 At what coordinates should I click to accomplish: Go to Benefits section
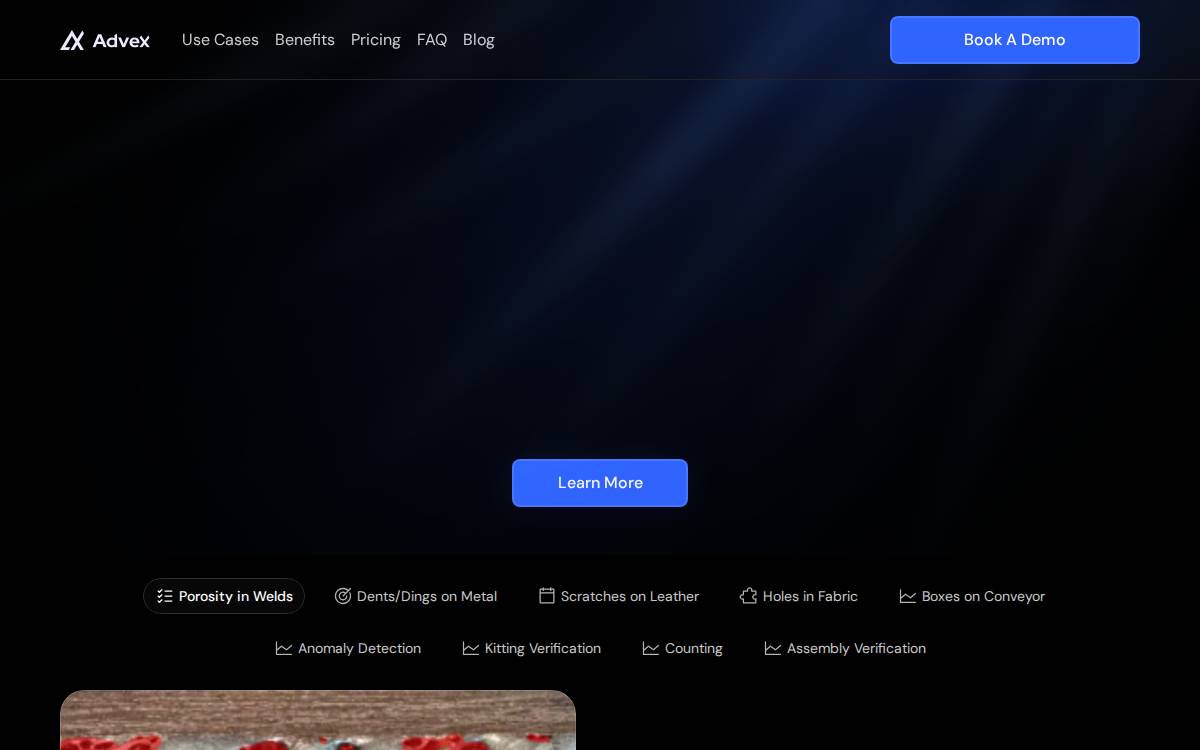point(305,40)
